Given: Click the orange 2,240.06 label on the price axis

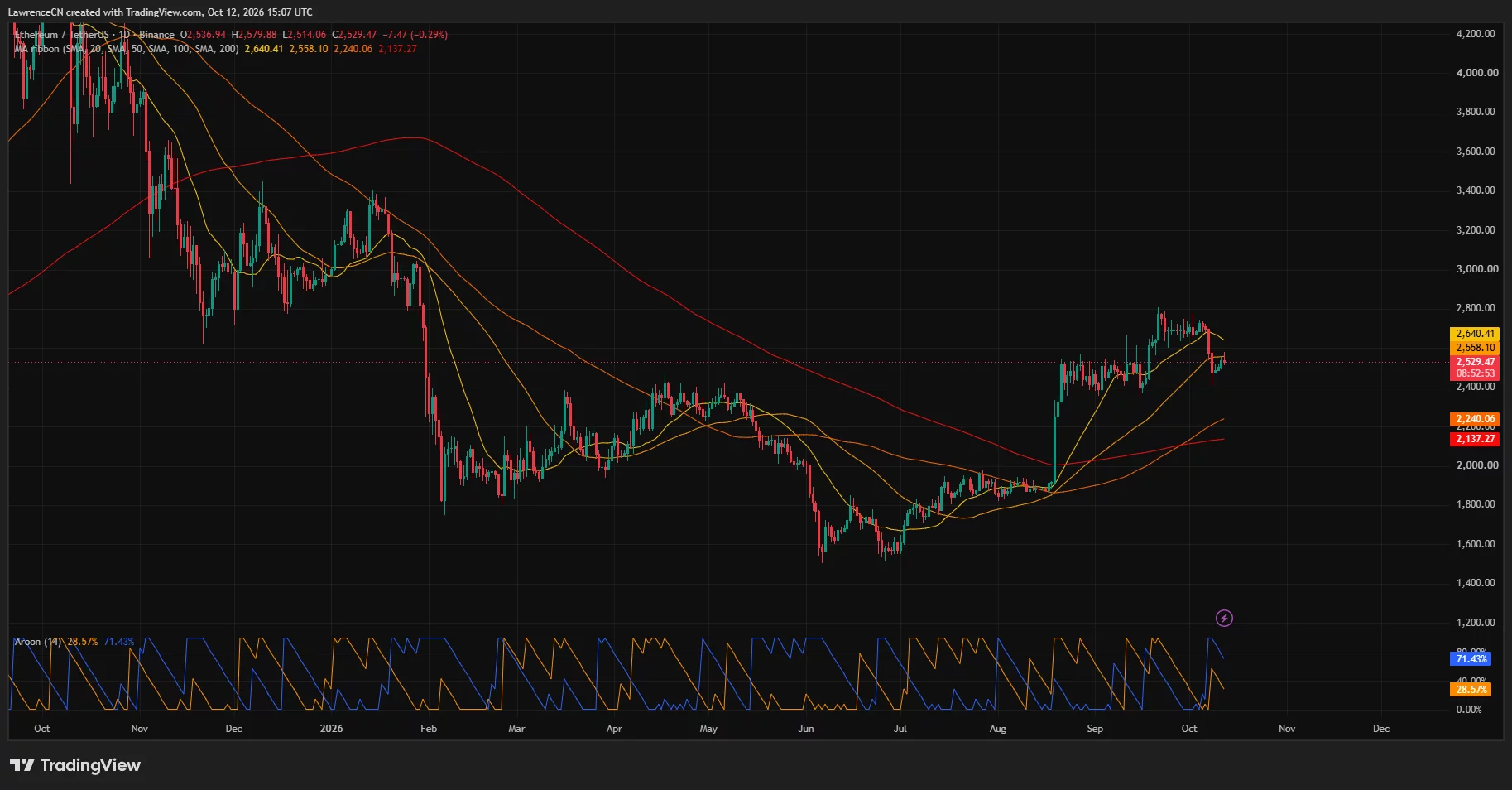Looking at the screenshot, I should (1476, 419).
